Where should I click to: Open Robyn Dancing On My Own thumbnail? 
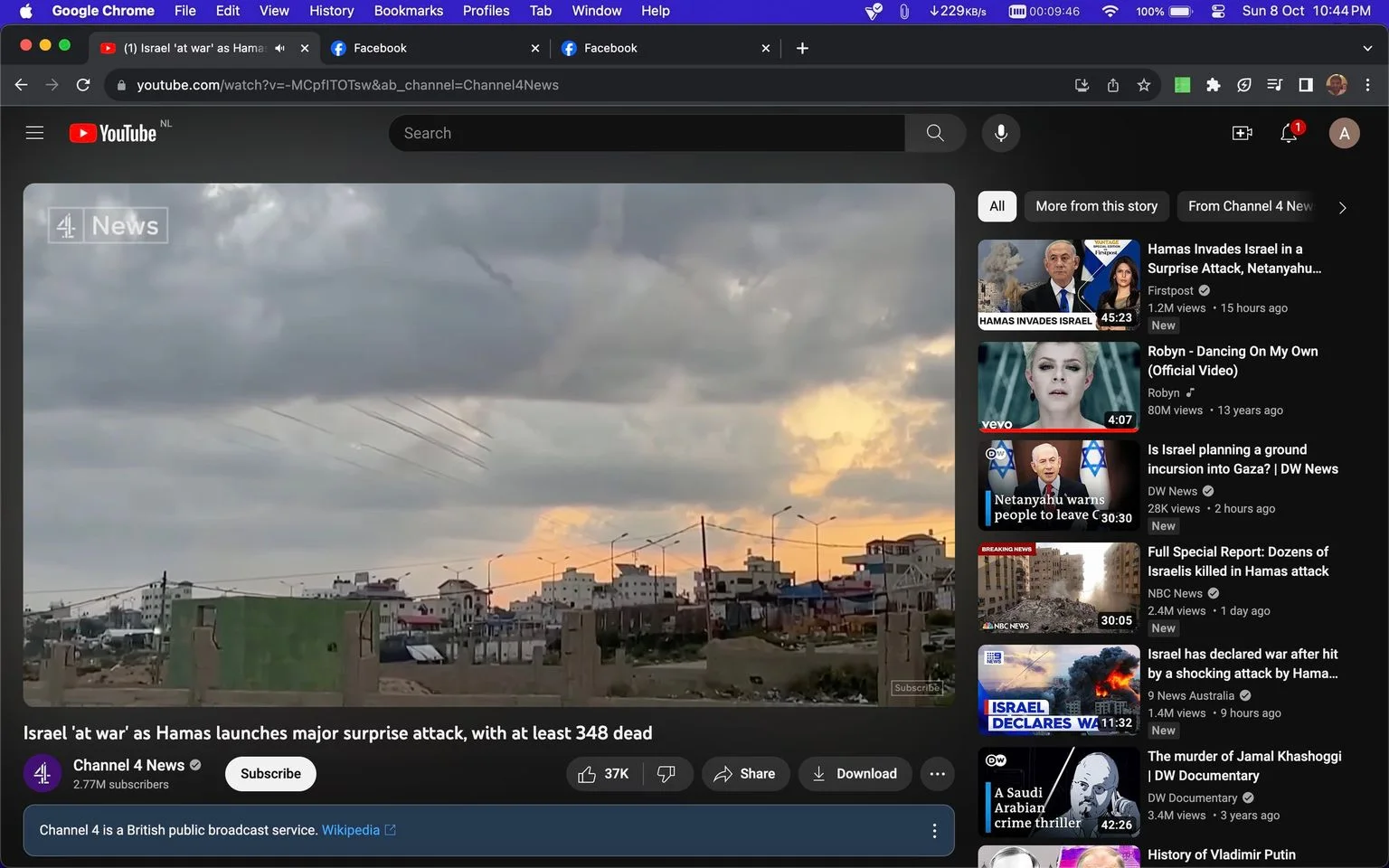(1059, 387)
